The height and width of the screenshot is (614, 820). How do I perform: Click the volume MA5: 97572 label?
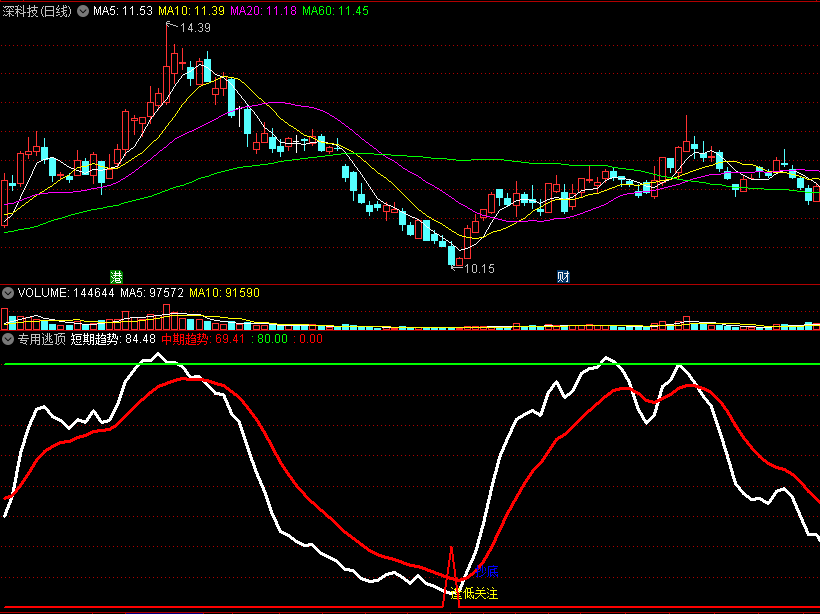(152, 293)
